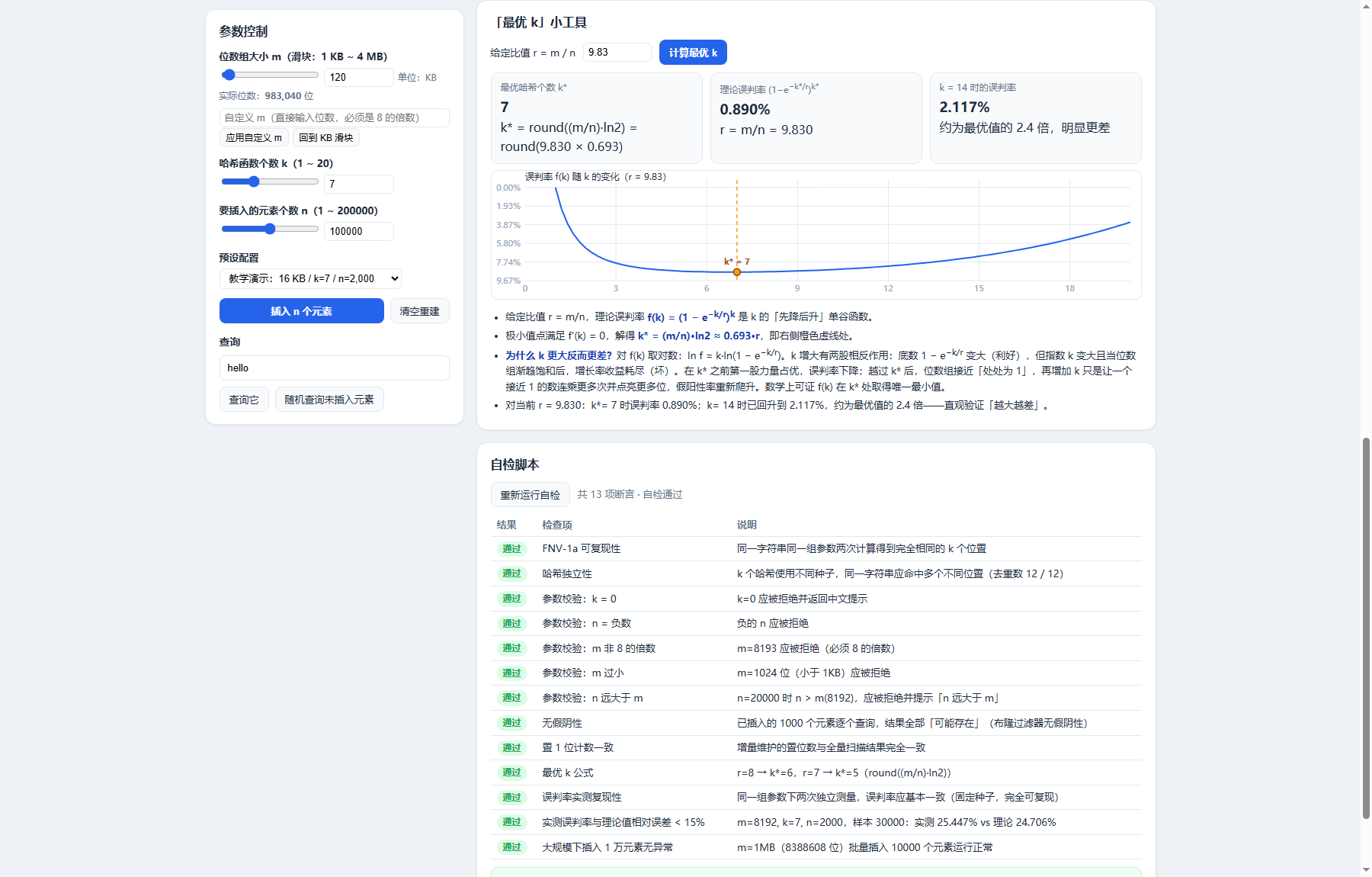Focus the ratio r = m / n input

[x=617, y=52]
